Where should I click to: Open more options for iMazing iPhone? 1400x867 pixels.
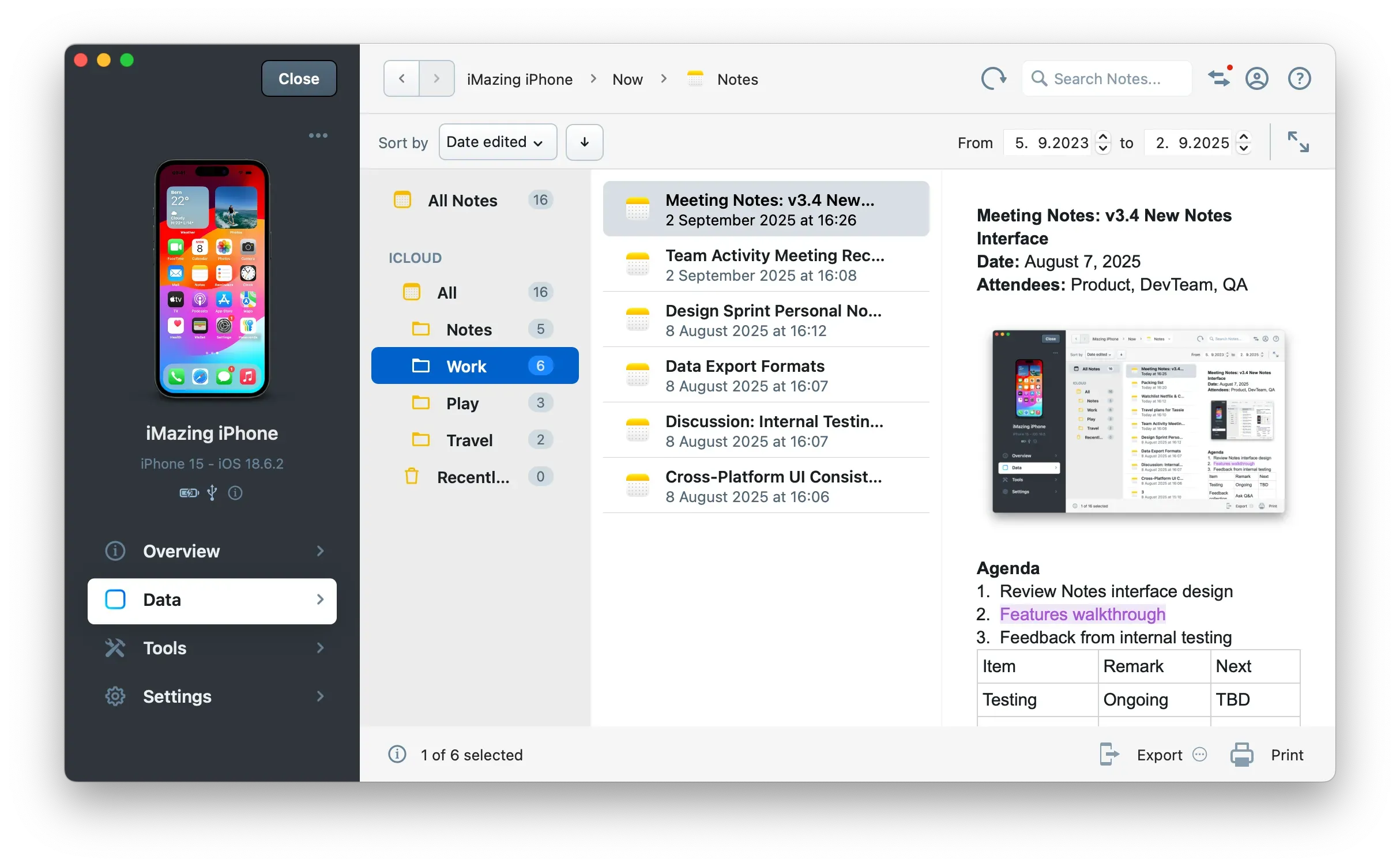[318, 135]
